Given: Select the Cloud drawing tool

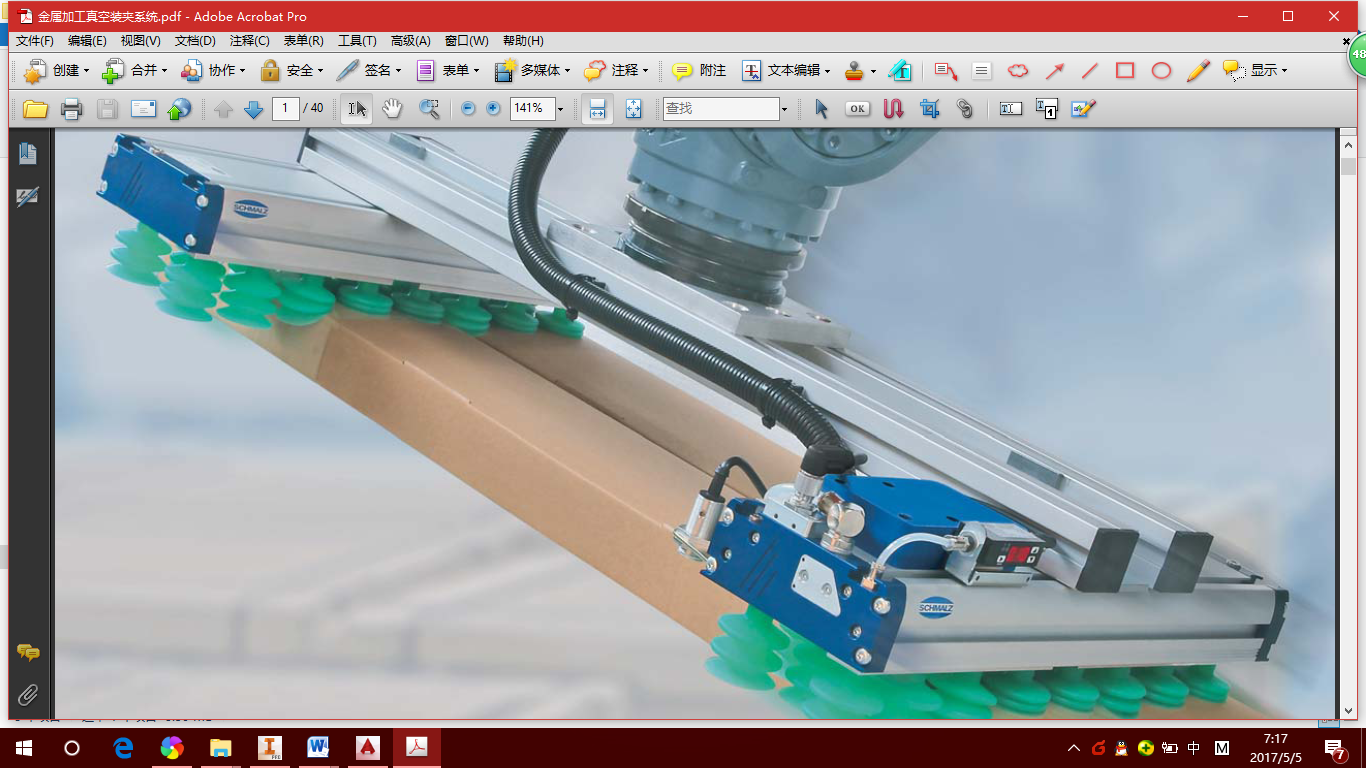Looking at the screenshot, I should pyautogui.click(x=1018, y=71).
